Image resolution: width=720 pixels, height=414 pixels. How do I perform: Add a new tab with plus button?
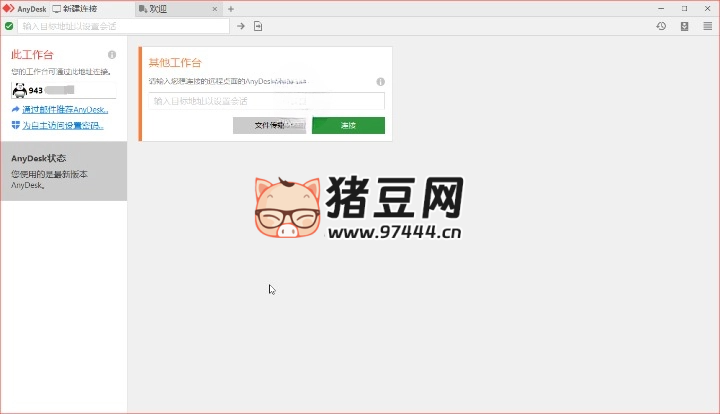(x=231, y=9)
